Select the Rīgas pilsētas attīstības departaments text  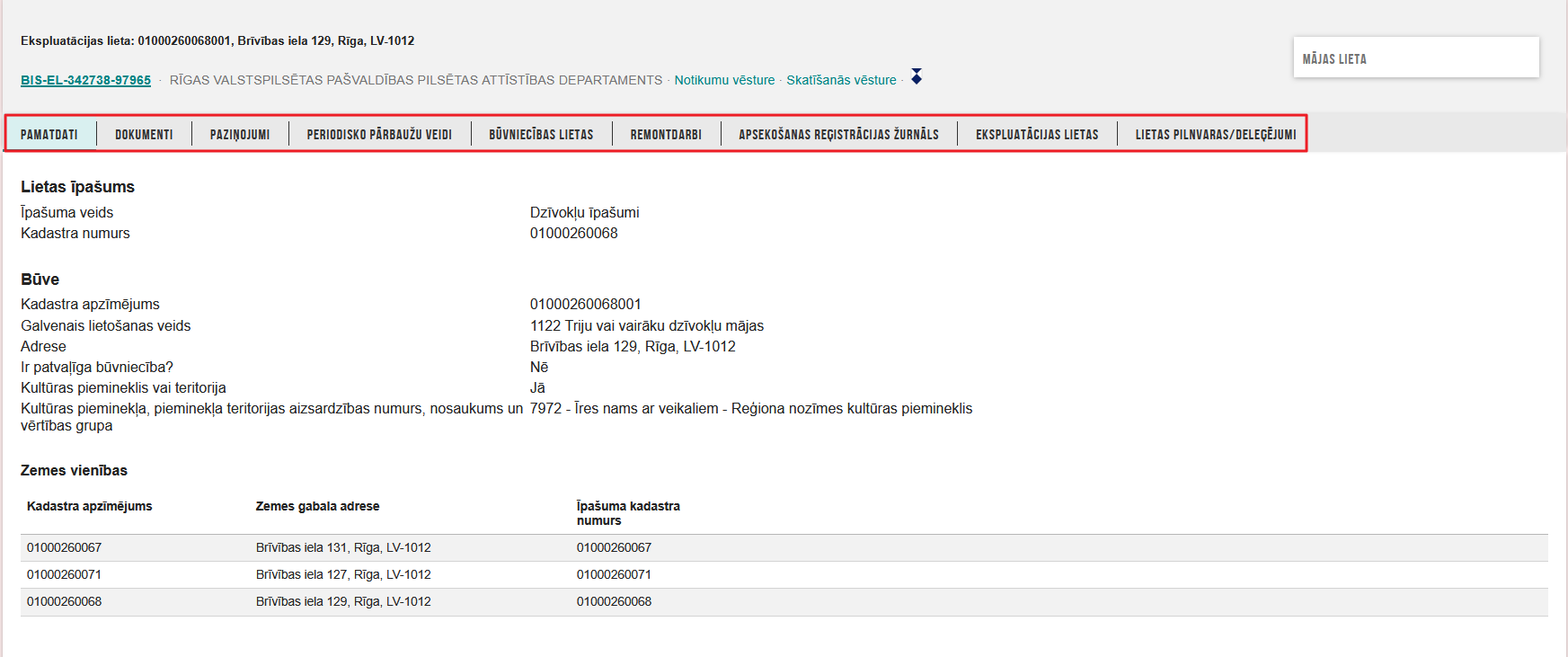click(416, 80)
